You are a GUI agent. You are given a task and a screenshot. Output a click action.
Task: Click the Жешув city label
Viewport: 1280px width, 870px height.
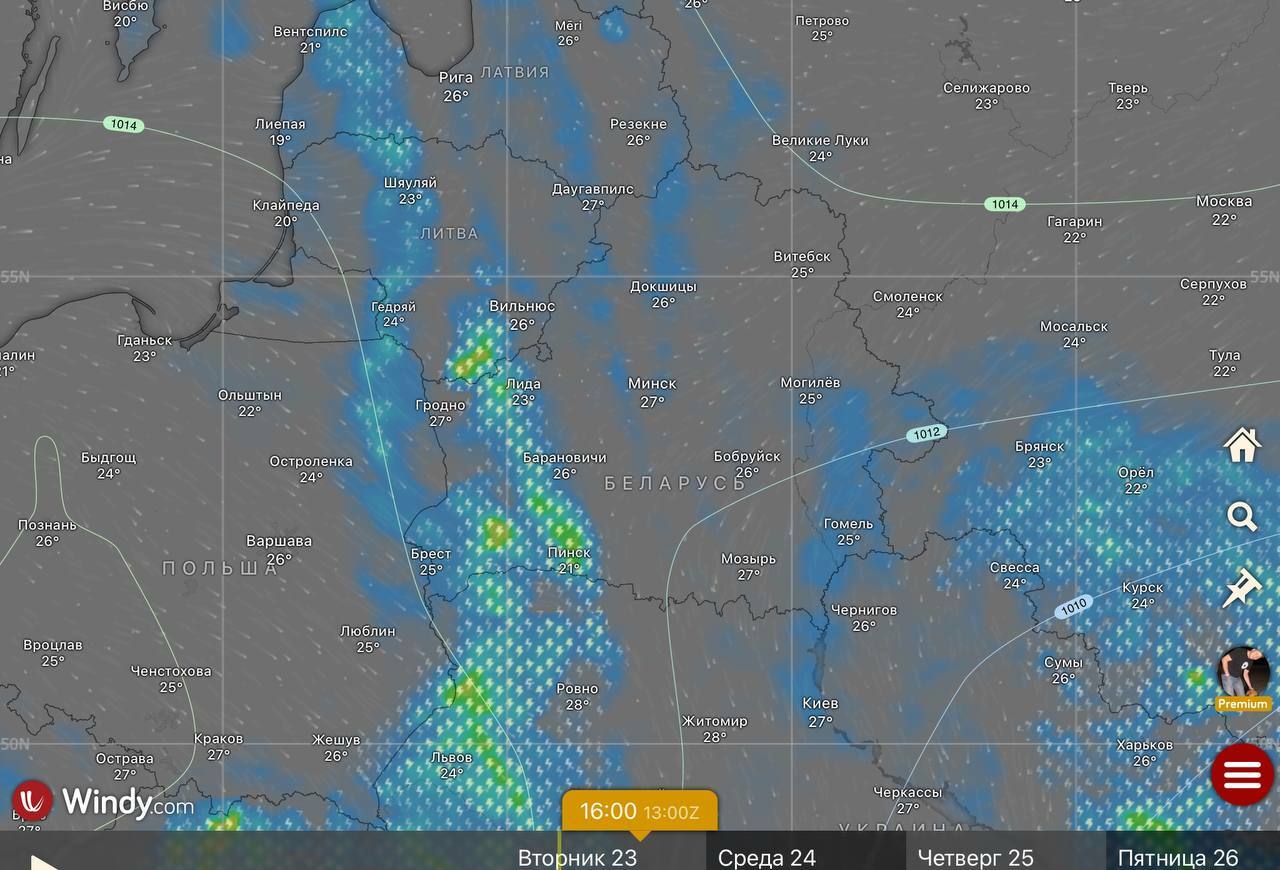pyautogui.click(x=336, y=740)
